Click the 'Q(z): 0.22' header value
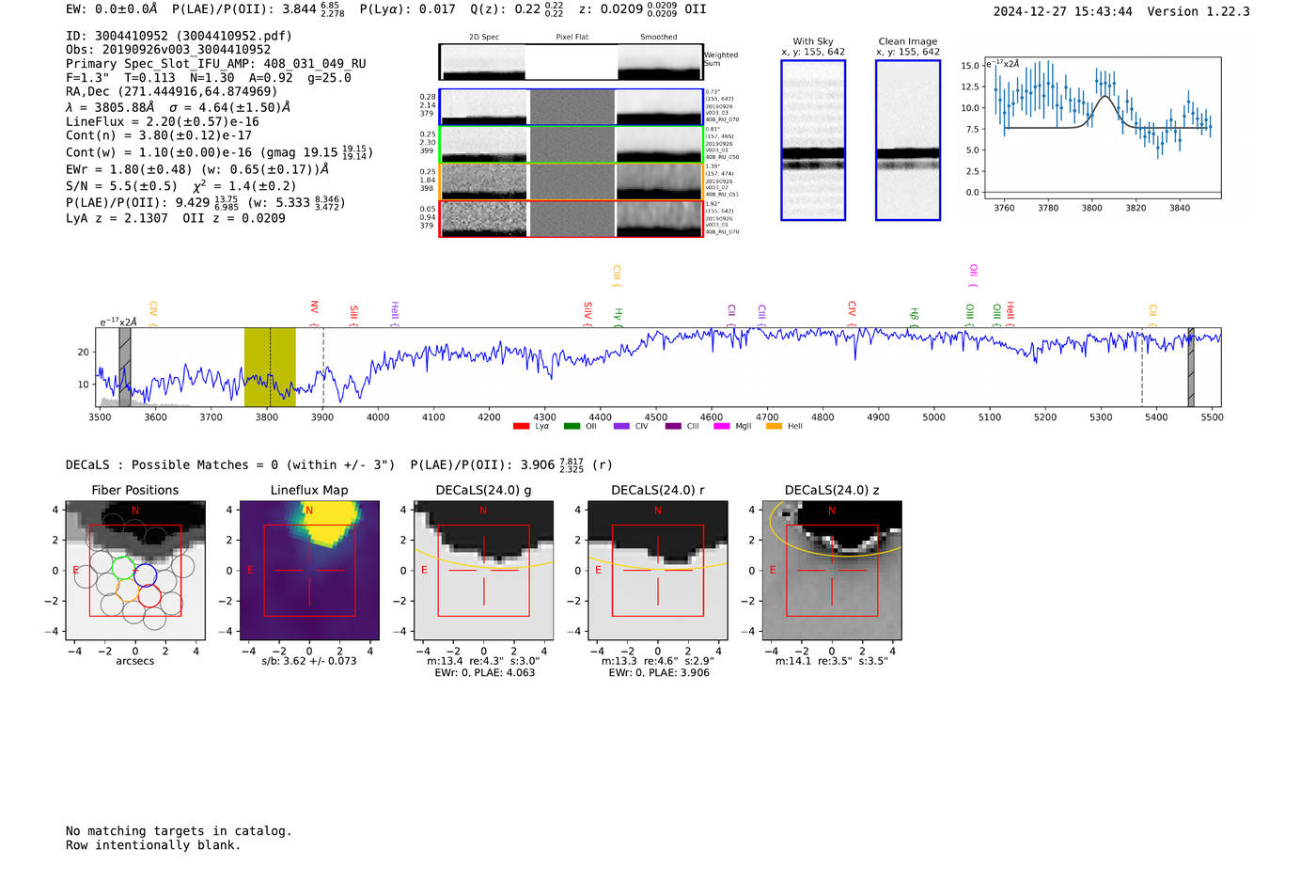 click(518, 9)
